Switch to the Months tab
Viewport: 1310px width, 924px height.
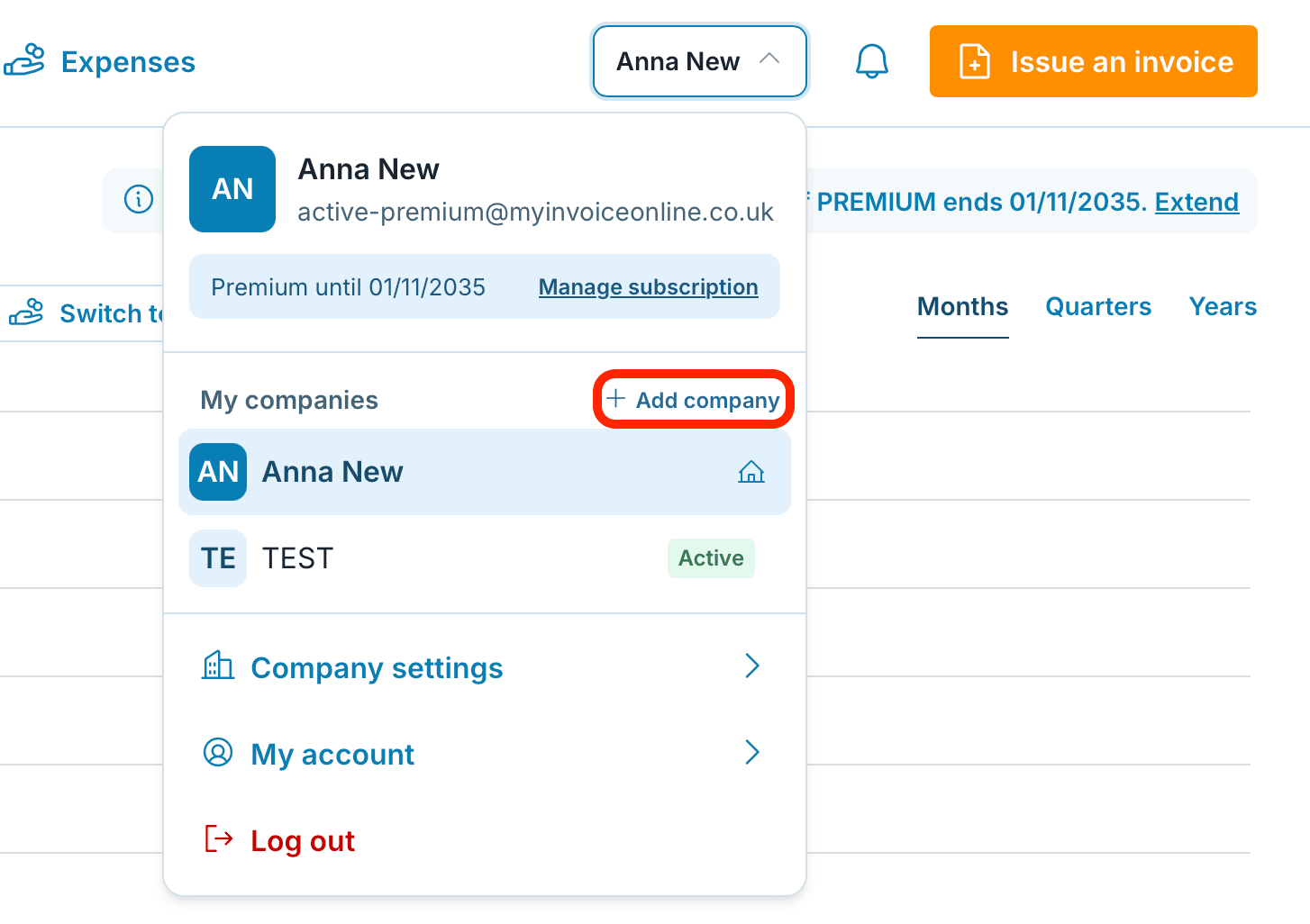pyautogui.click(x=962, y=307)
